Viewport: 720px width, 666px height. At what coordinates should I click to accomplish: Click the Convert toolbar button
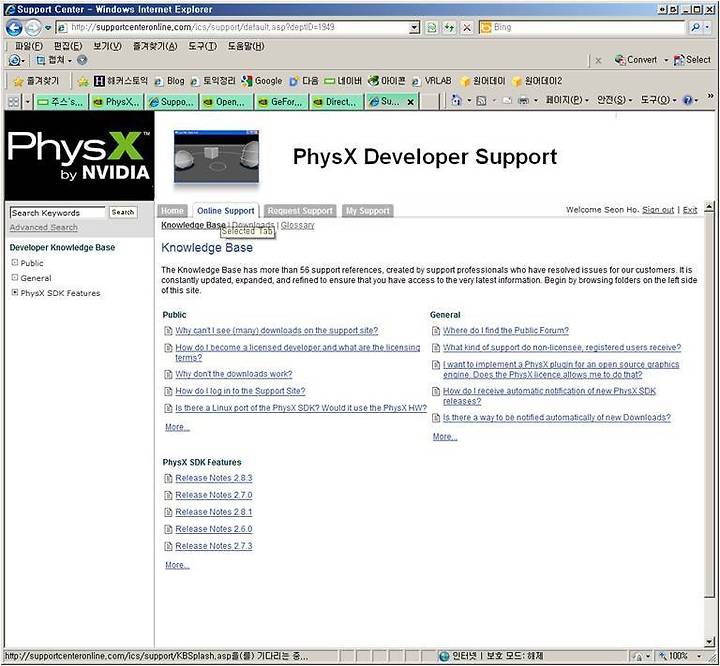tap(636, 60)
